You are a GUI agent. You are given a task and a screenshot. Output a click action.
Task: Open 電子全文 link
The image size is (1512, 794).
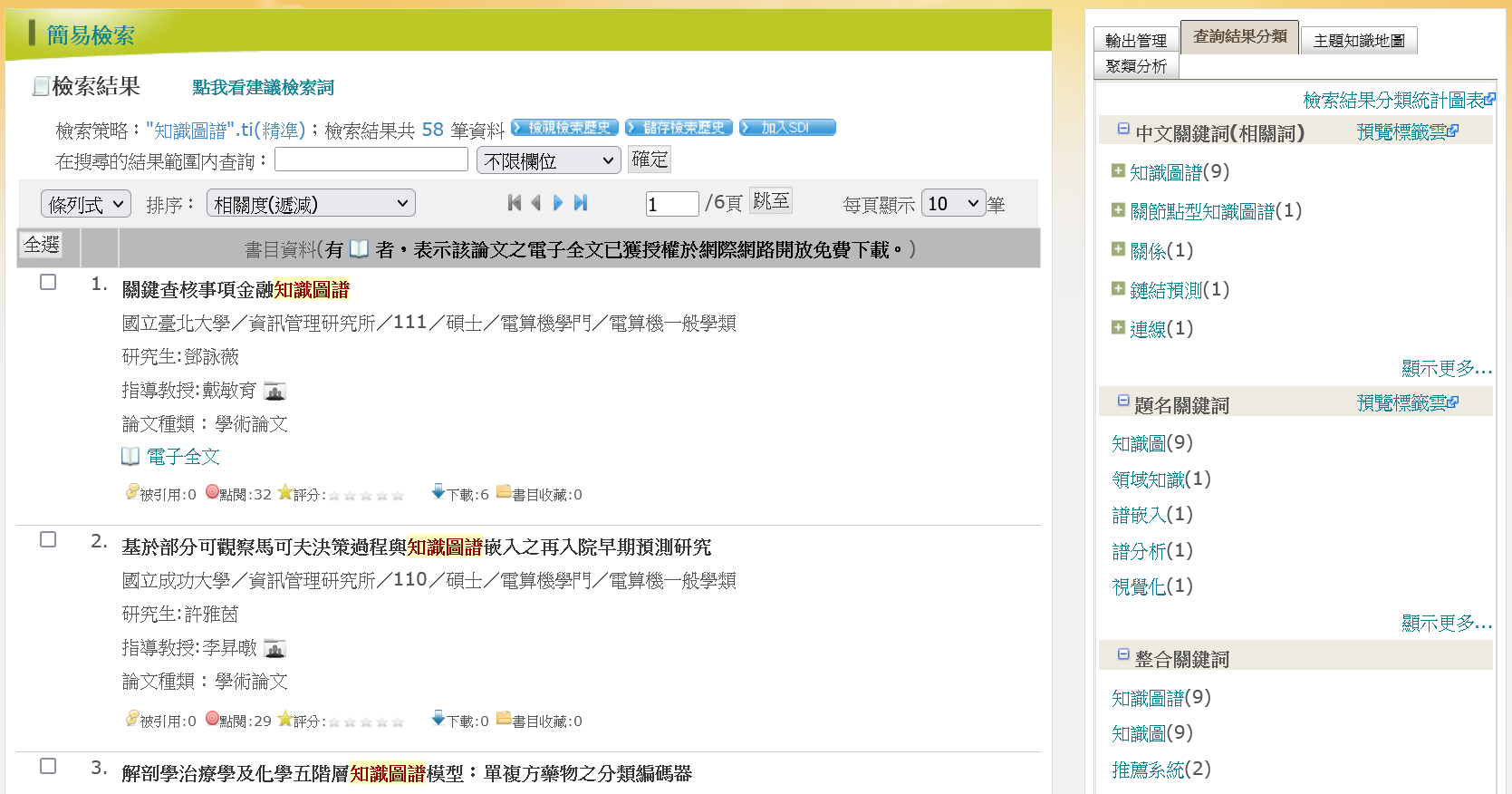pos(184,457)
